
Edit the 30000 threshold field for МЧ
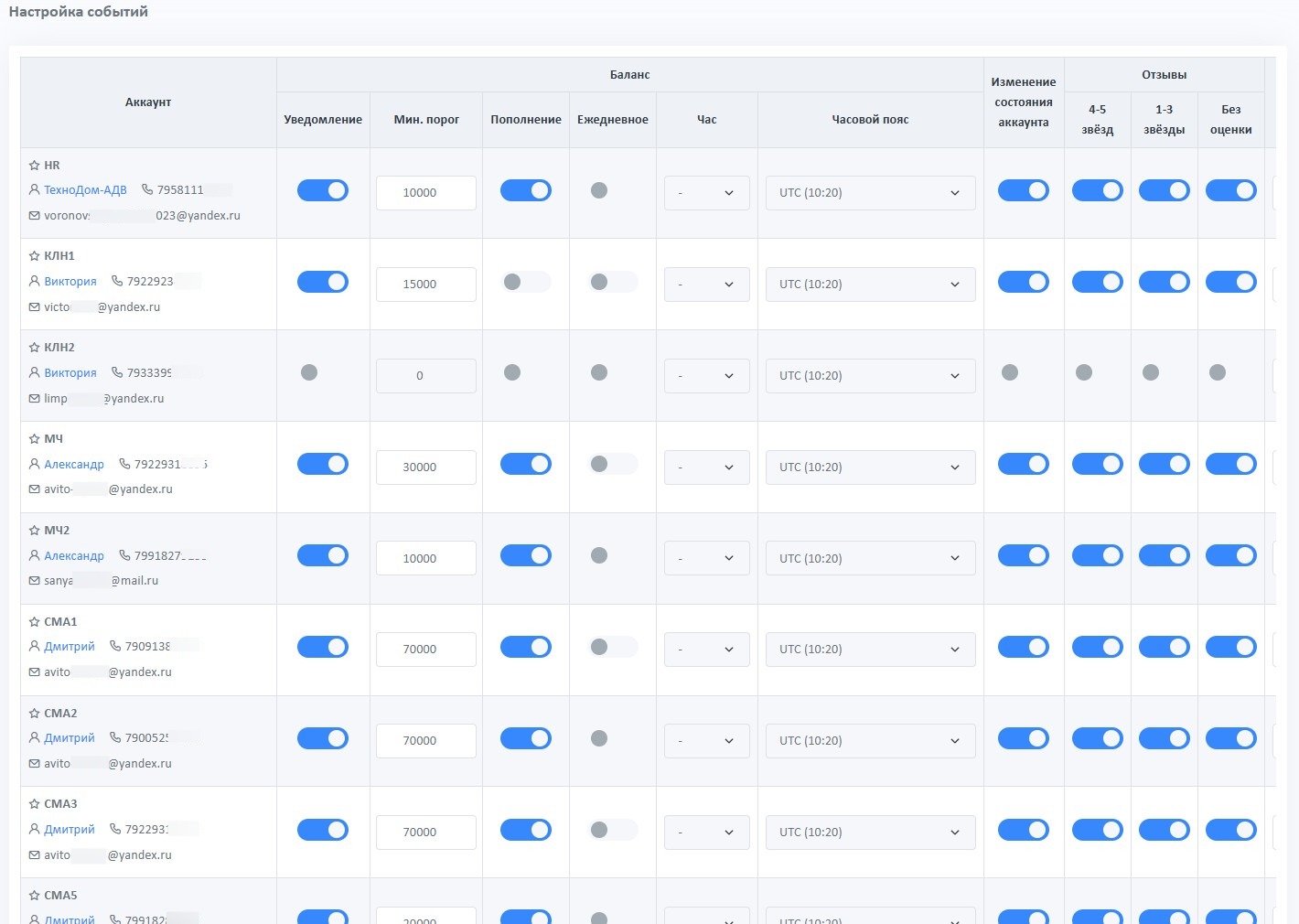tap(426, 467)
